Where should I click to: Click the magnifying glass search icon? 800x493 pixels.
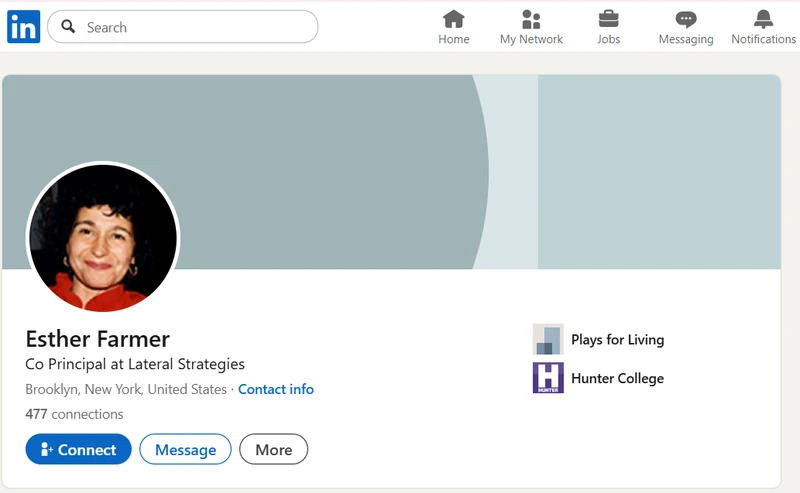68,27
